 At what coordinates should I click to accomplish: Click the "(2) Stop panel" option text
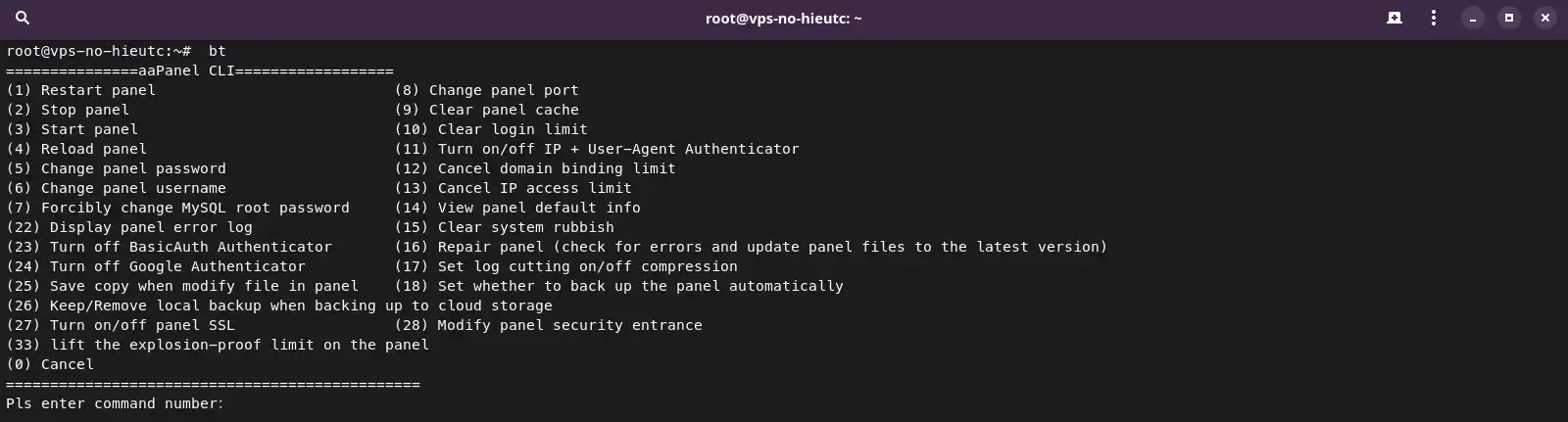(x=68, y=110)
